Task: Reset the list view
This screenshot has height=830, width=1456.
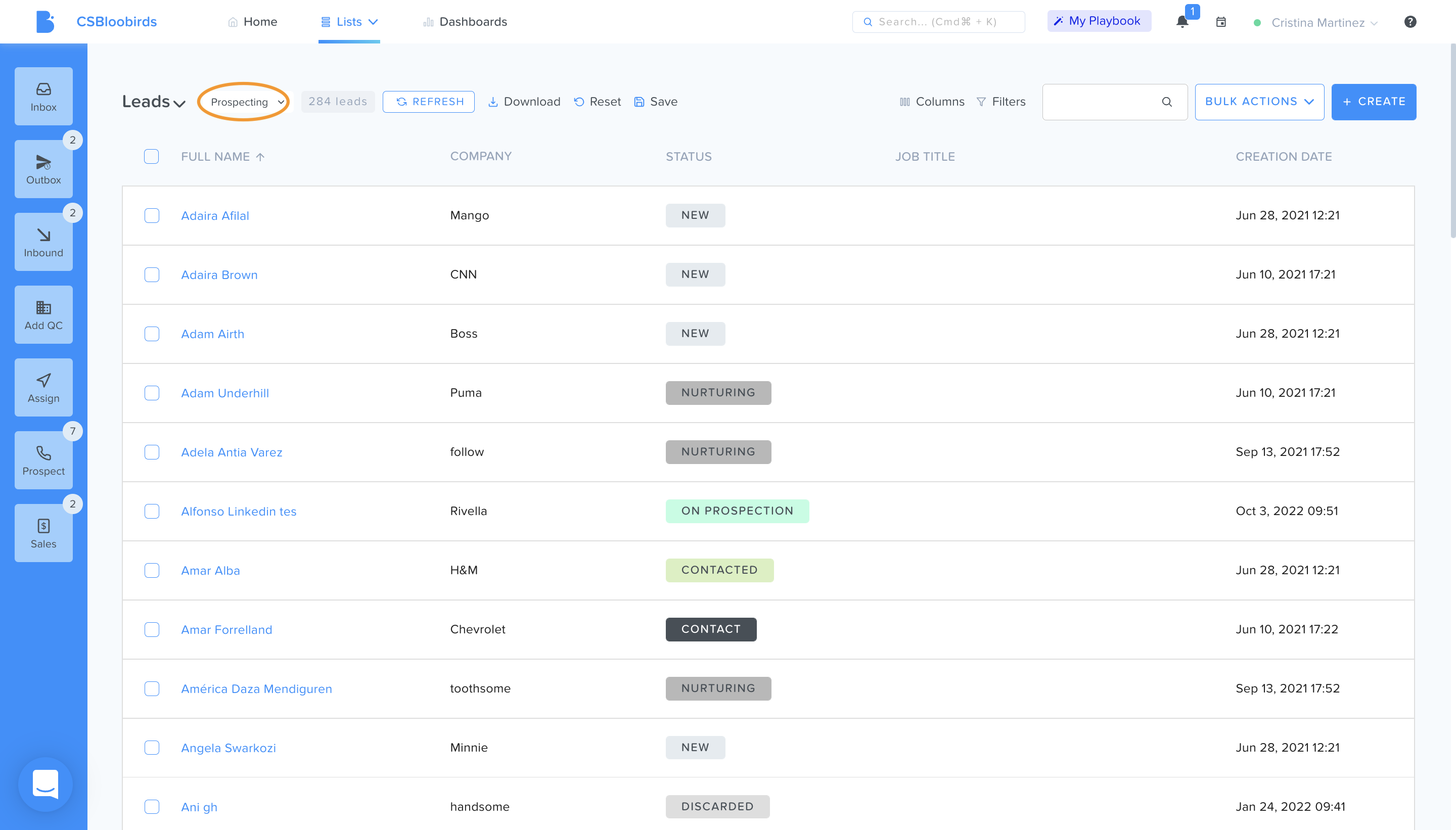Action: [598, 102]
